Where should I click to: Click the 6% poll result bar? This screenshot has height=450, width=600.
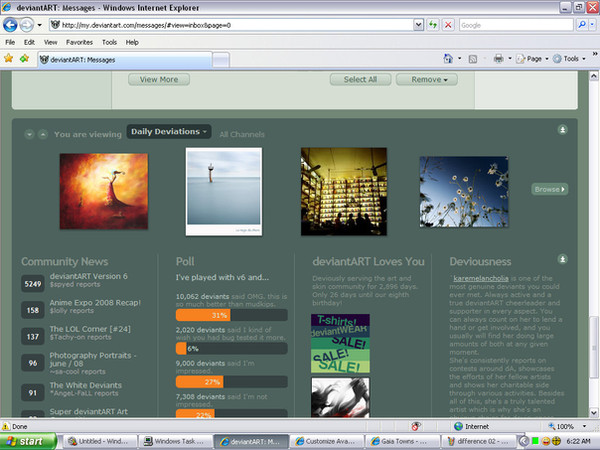232,349
